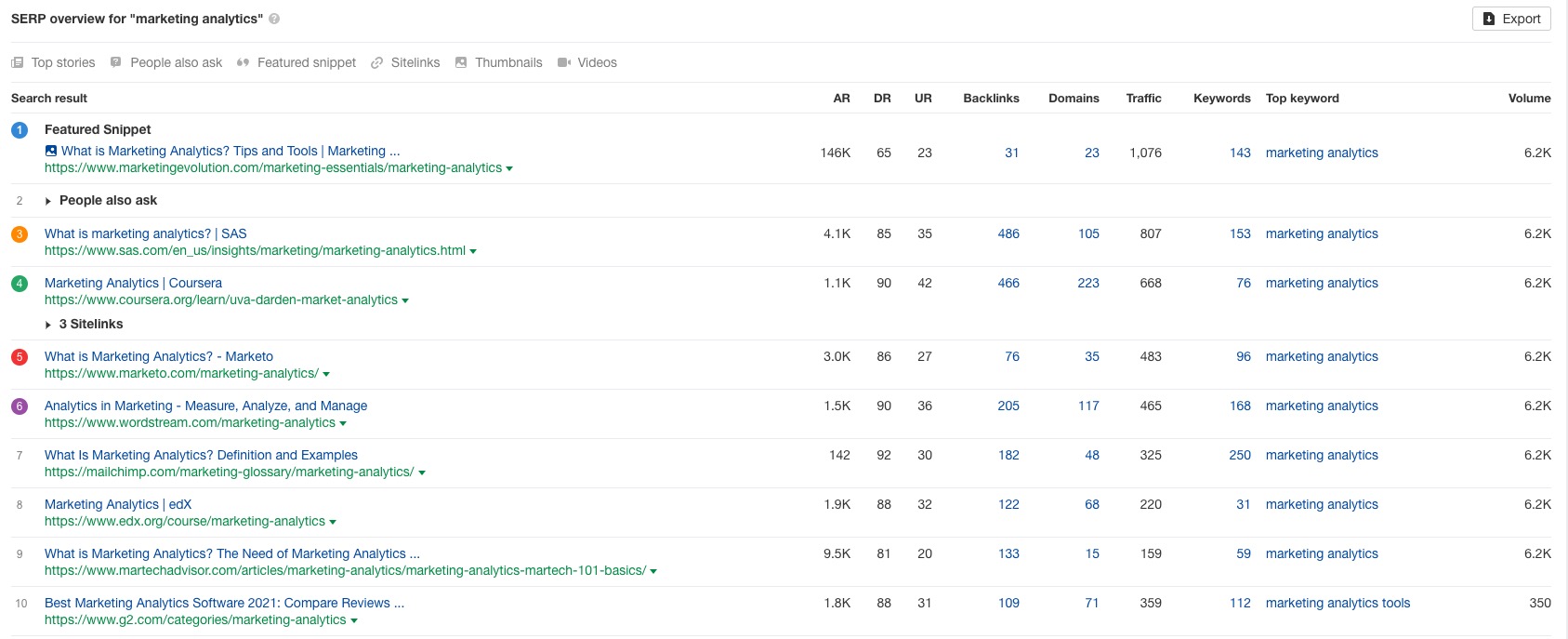Click the Thumbnails image icon
The height and width of the screenshot is (639, 1568).
pyautogui.click(x=461, y=62)
